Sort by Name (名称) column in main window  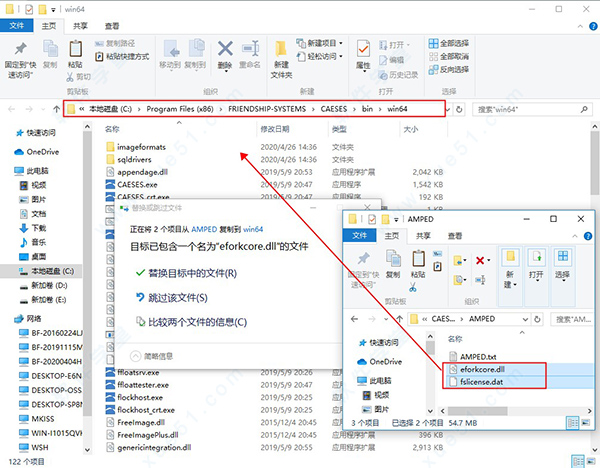tap(112, 129)
